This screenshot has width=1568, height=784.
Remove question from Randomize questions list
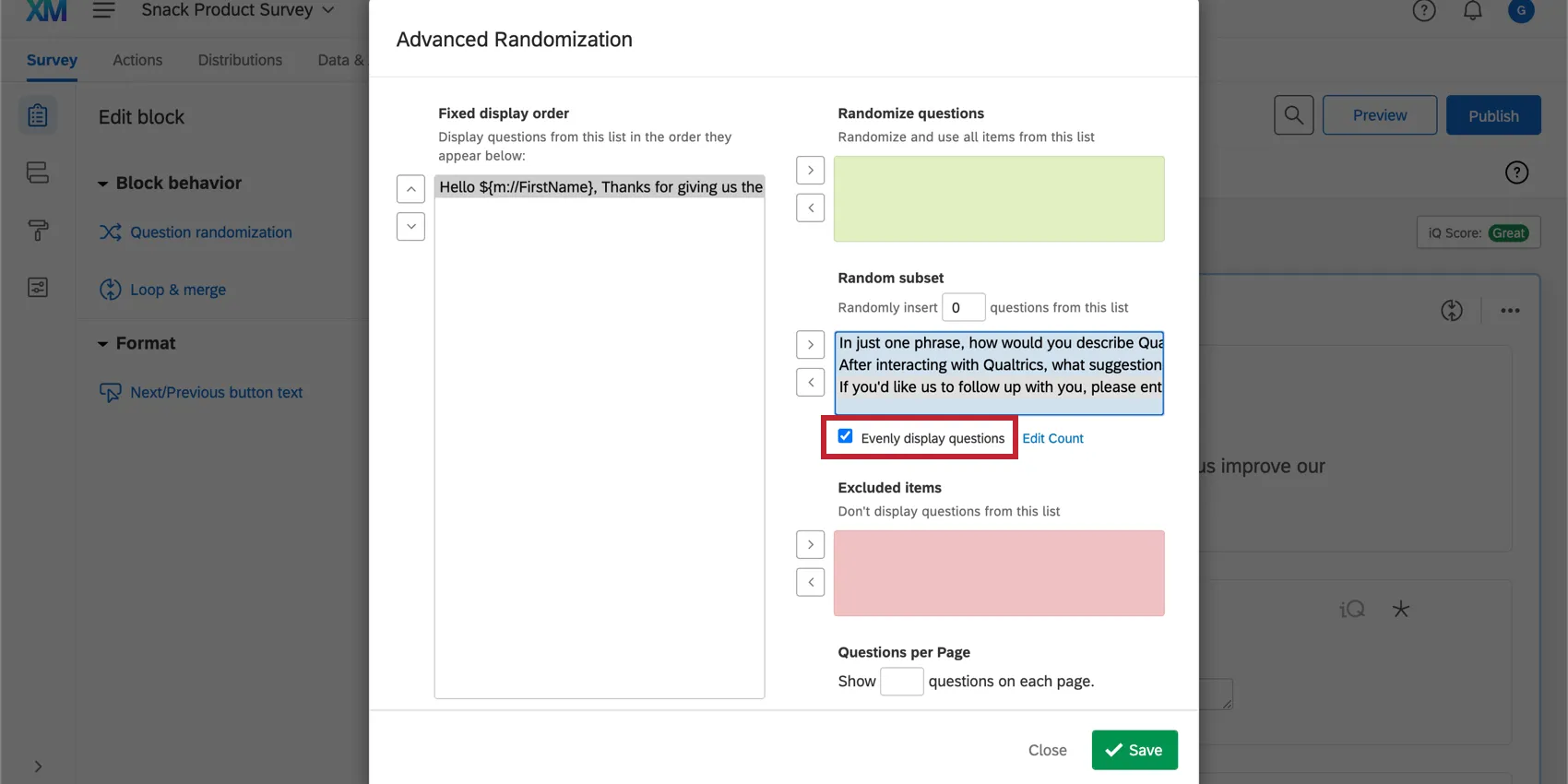(810, 208)
